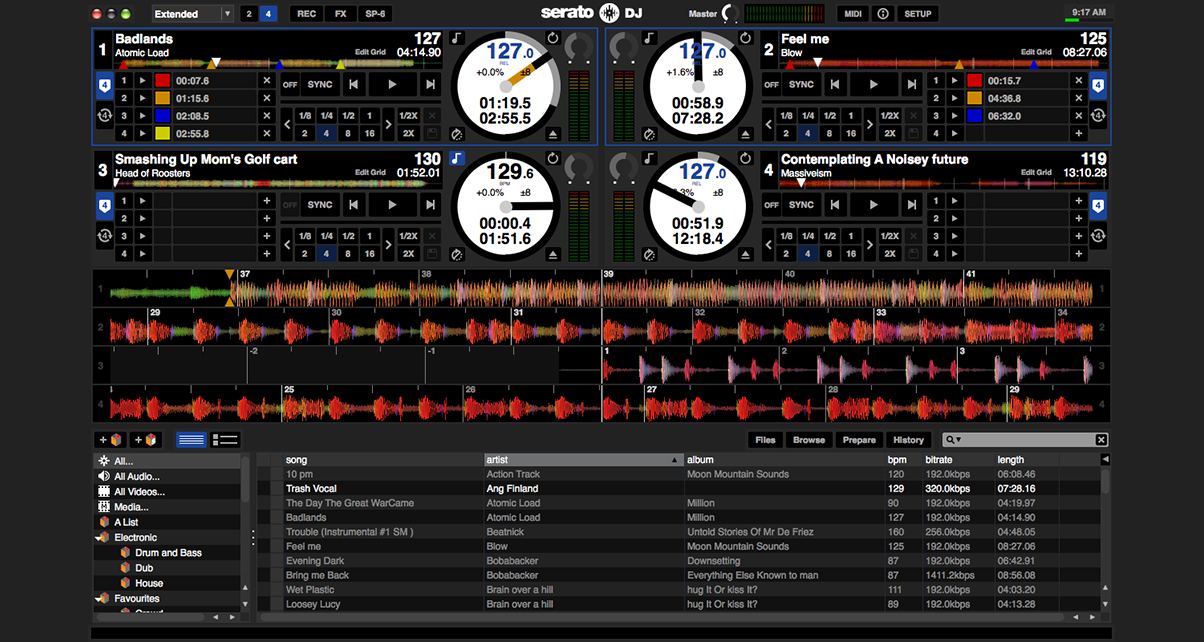The width and height of the screenshot is (1204, 642).
Task: Trigger Badlands cue 2 play arrow
Action: tap(142, 98)
